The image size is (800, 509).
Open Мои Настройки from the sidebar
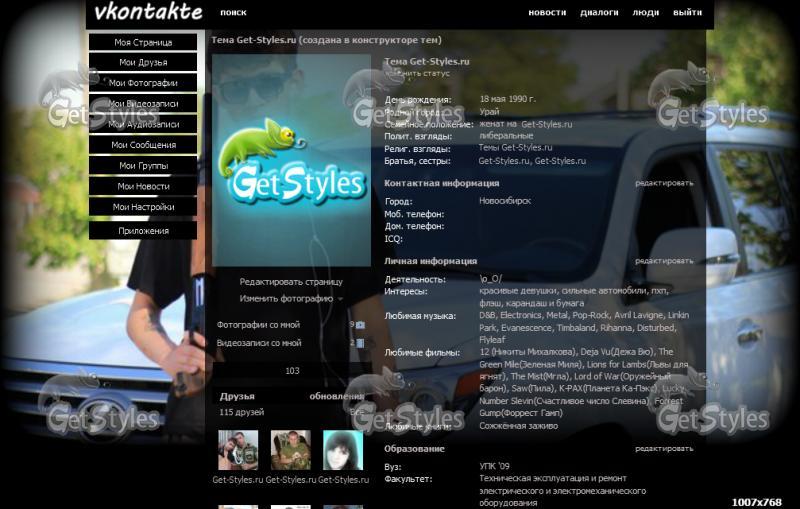pyautogui.click(x=143, y=207)
